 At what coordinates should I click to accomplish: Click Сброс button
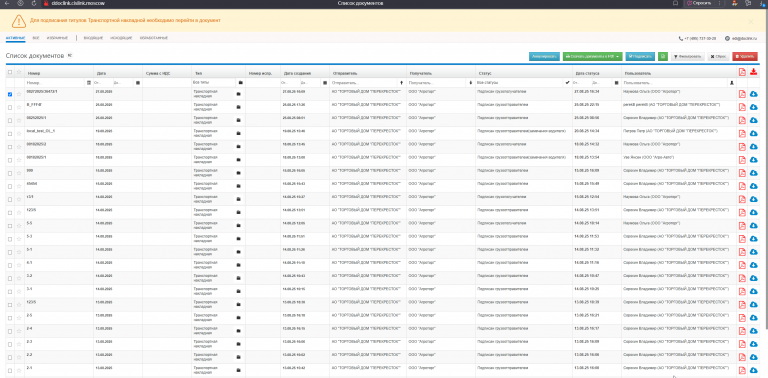[719, 57]
